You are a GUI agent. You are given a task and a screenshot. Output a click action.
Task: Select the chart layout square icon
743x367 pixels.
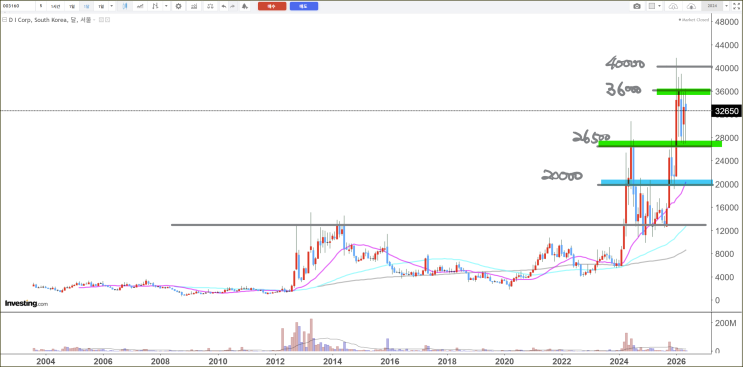tap(652, 6)
